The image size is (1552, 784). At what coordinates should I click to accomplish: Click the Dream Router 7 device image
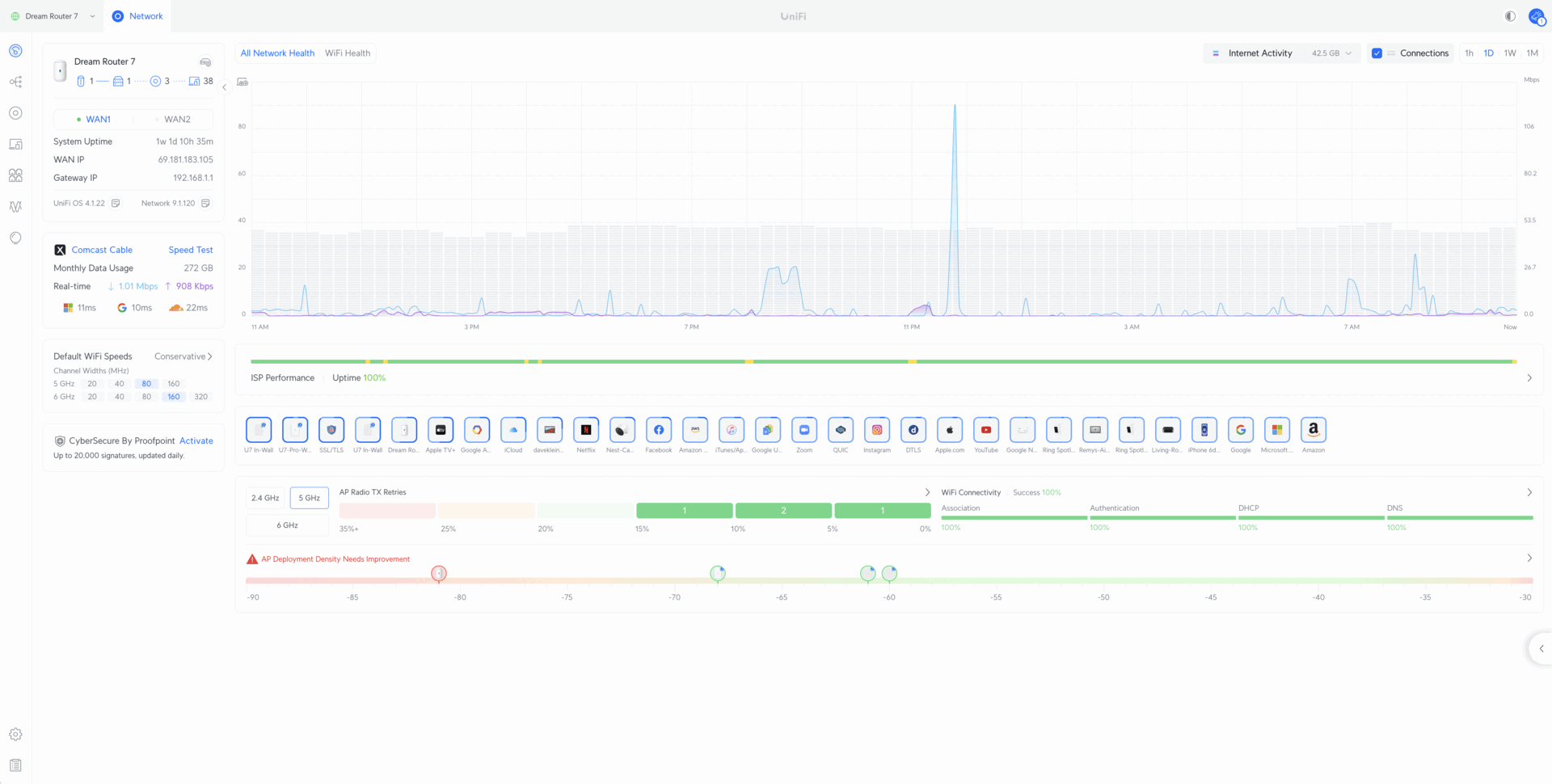point(60,70)
